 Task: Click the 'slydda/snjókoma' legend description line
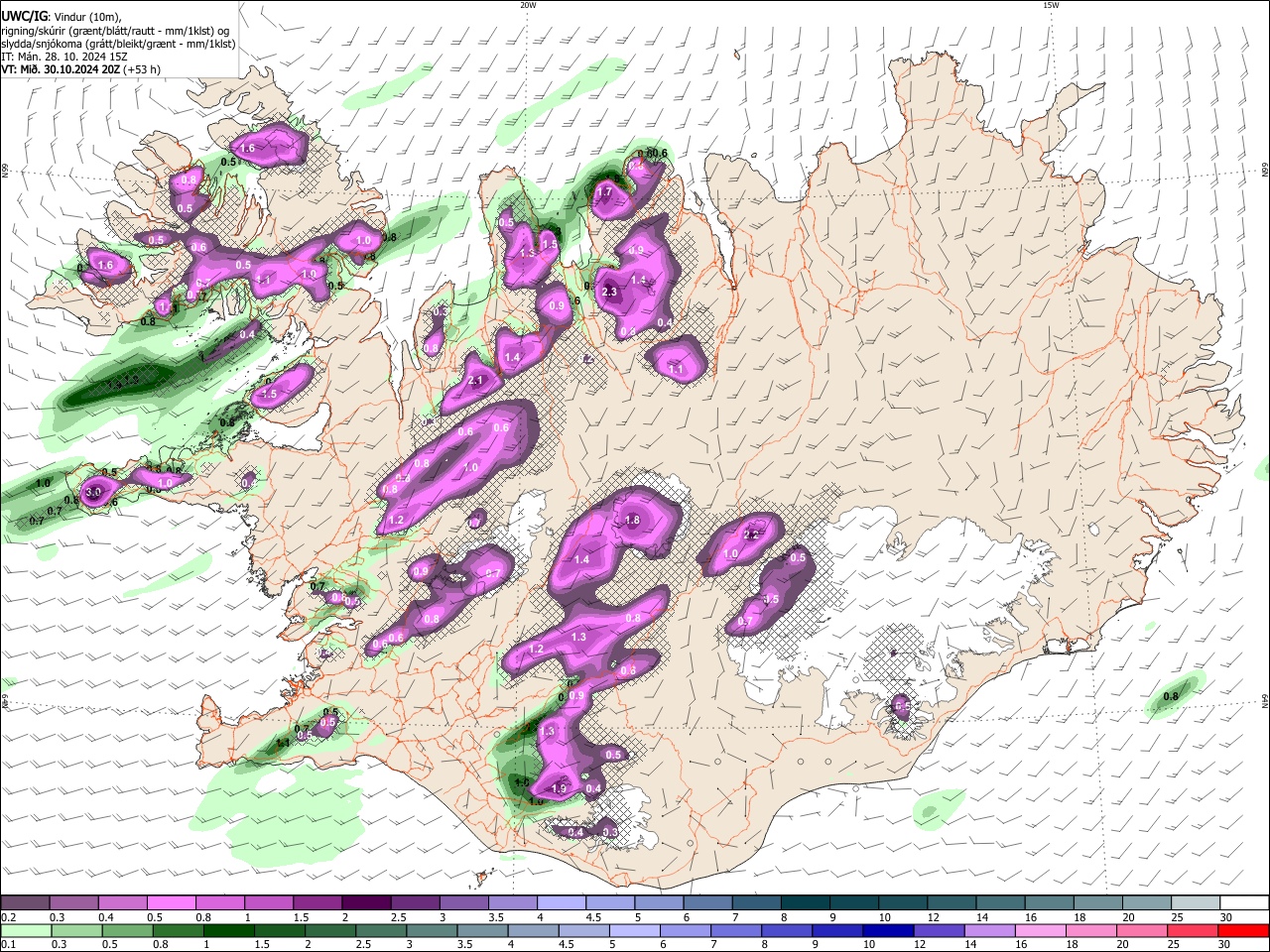tap(118, 44)
